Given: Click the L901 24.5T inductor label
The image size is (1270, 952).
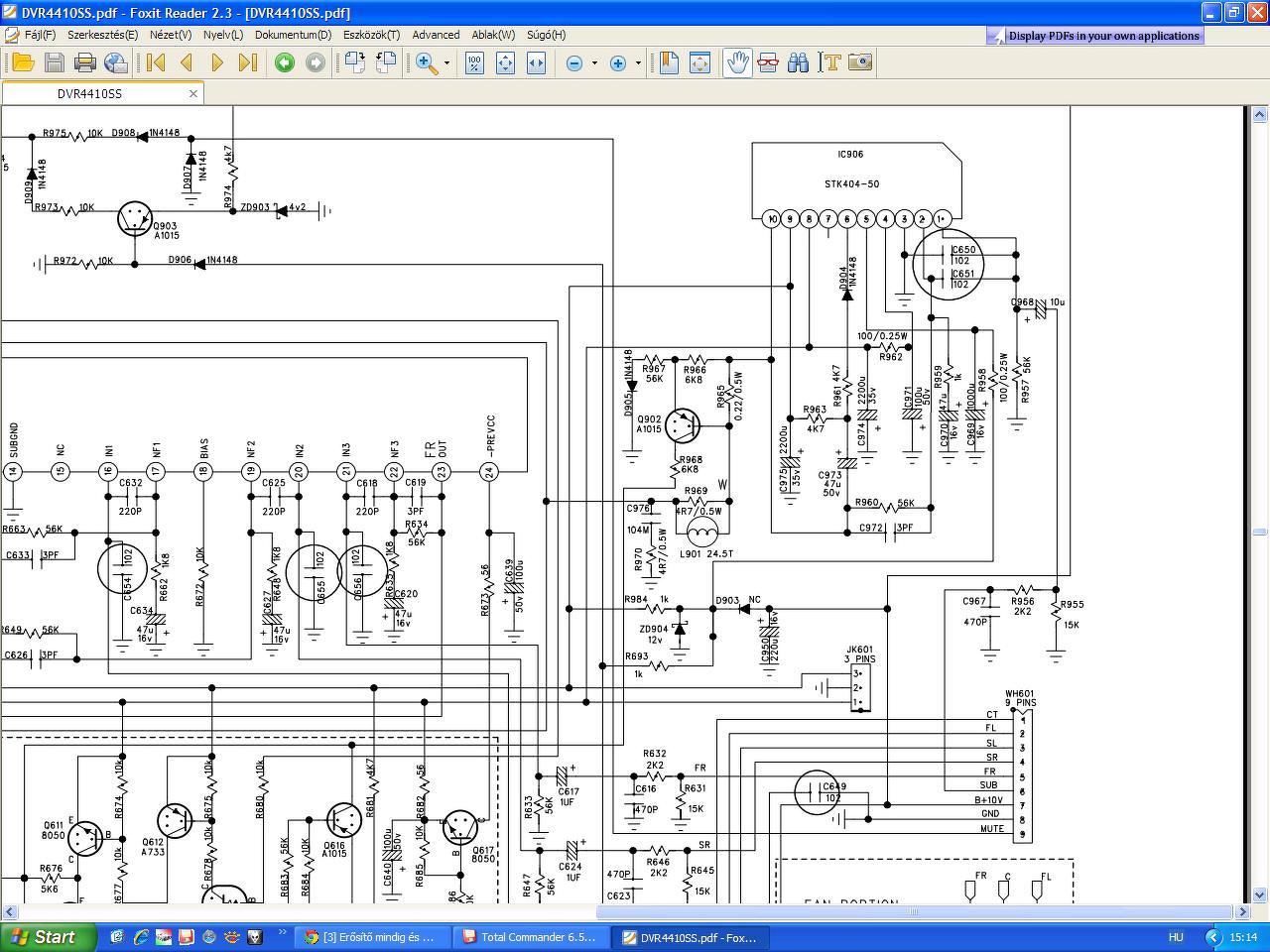Looking at the screenshot, I should point(706,554).
